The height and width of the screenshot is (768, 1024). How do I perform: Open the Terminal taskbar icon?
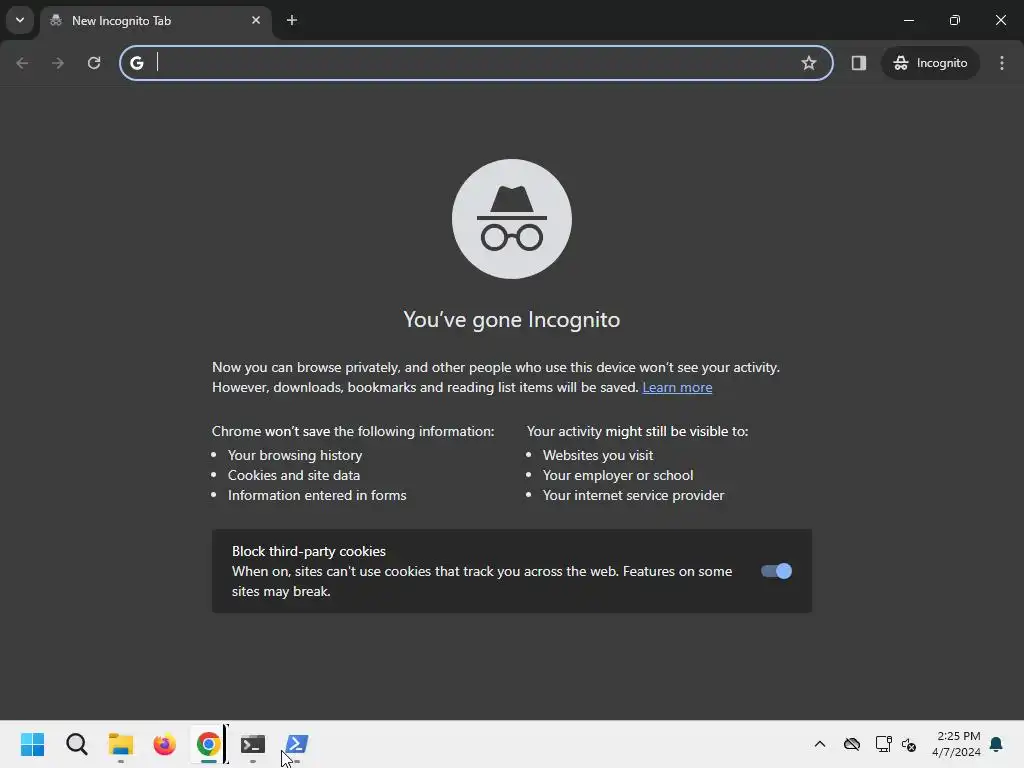click(x=253, y=744)
